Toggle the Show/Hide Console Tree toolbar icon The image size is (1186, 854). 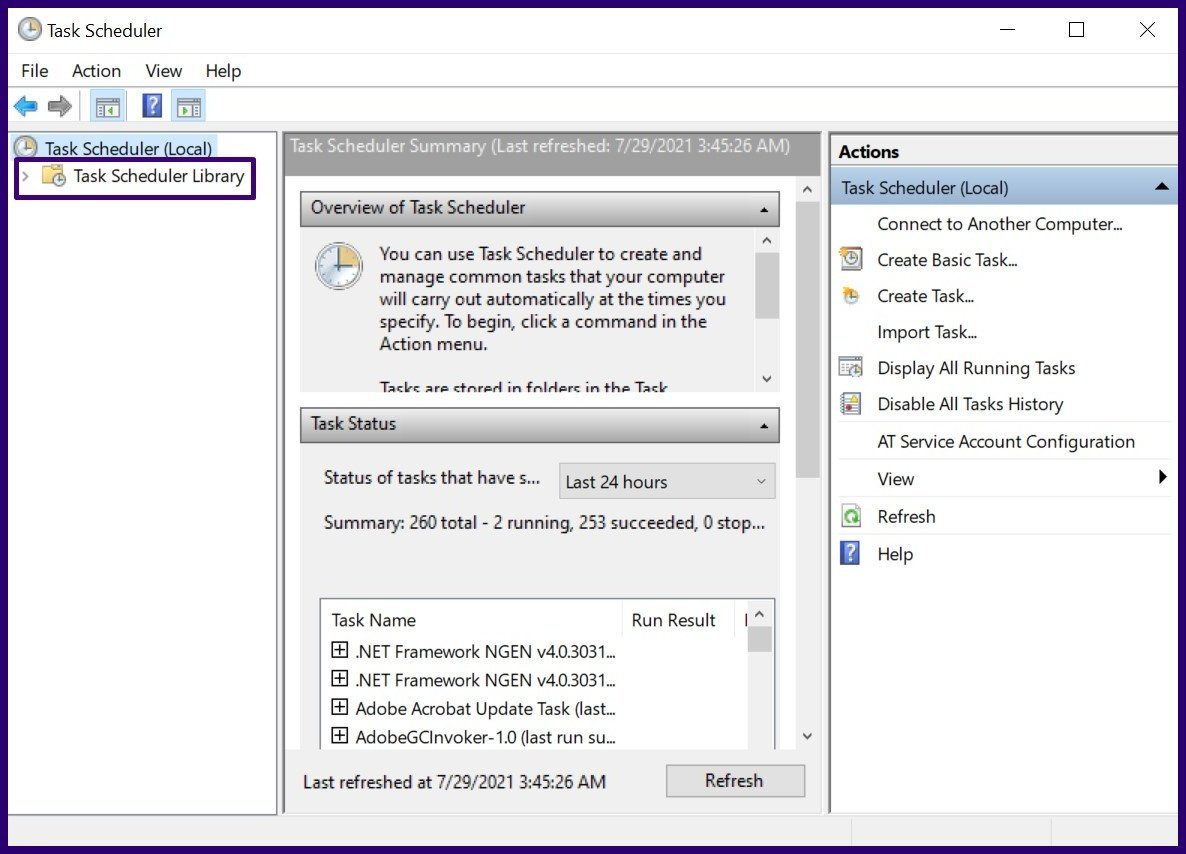click(x=107, y=107)
